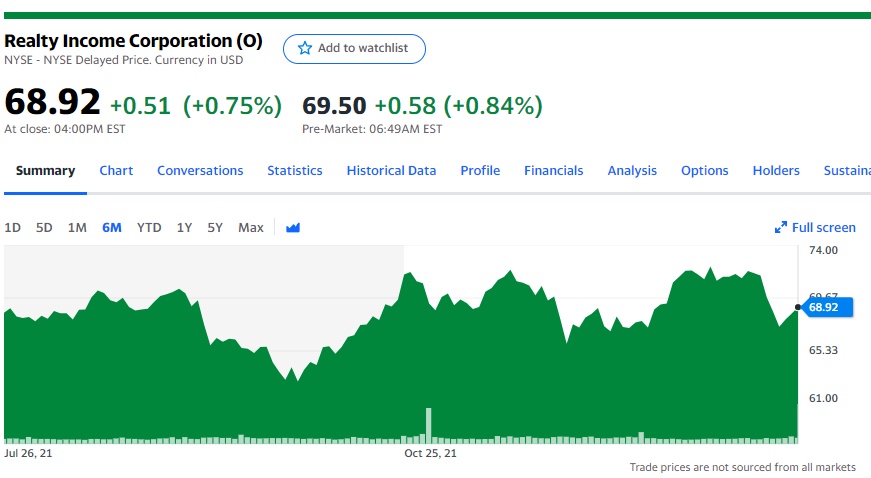Click the 68.92 current price flag on chart

click(827, 307)
